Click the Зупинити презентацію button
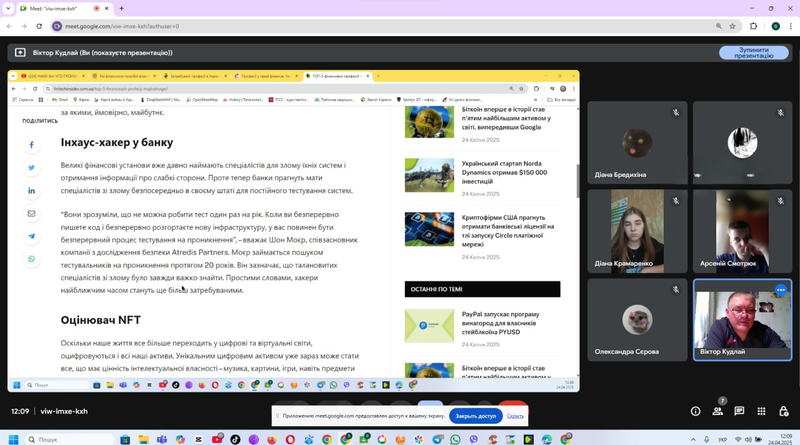The width and height of the screenshot is (800, 445). 754,53
